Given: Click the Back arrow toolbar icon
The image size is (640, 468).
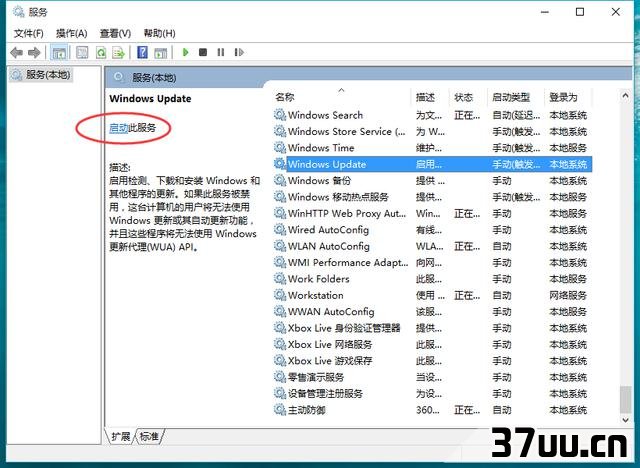Looking at the screenshot, I should tap(17, 53).
